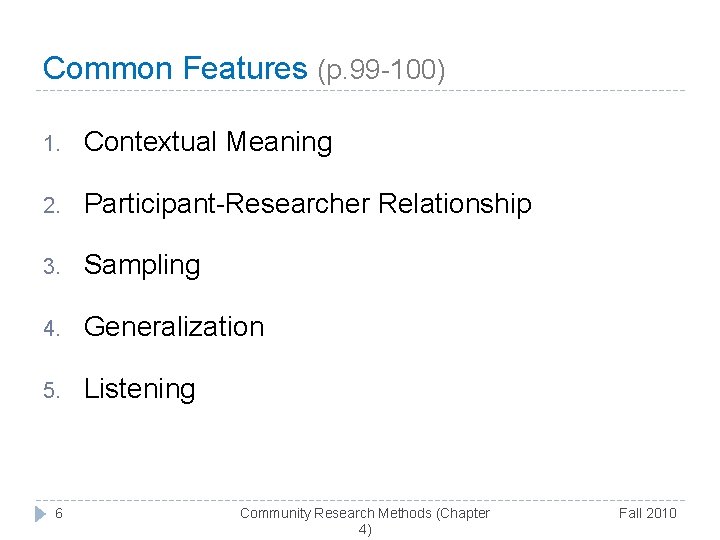Screen dimensions: 720x540
Task: Click the word "Relationship" in item two
Action: coord(455,204)
